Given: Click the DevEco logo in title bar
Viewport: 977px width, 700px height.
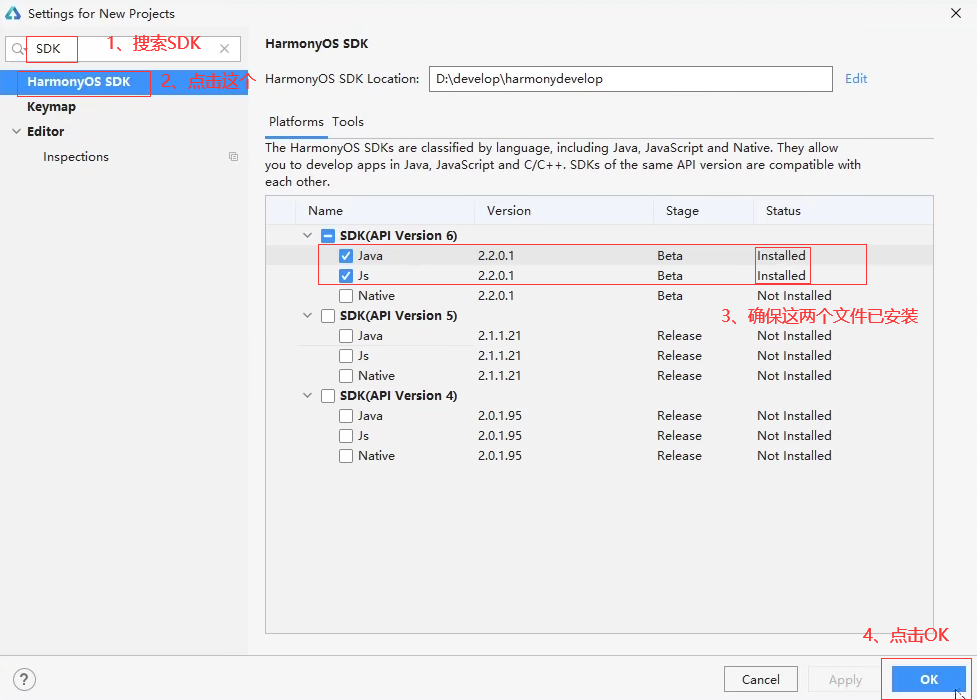Looking at the screenshot, I should pyautogui.click(x=12, y=13).
